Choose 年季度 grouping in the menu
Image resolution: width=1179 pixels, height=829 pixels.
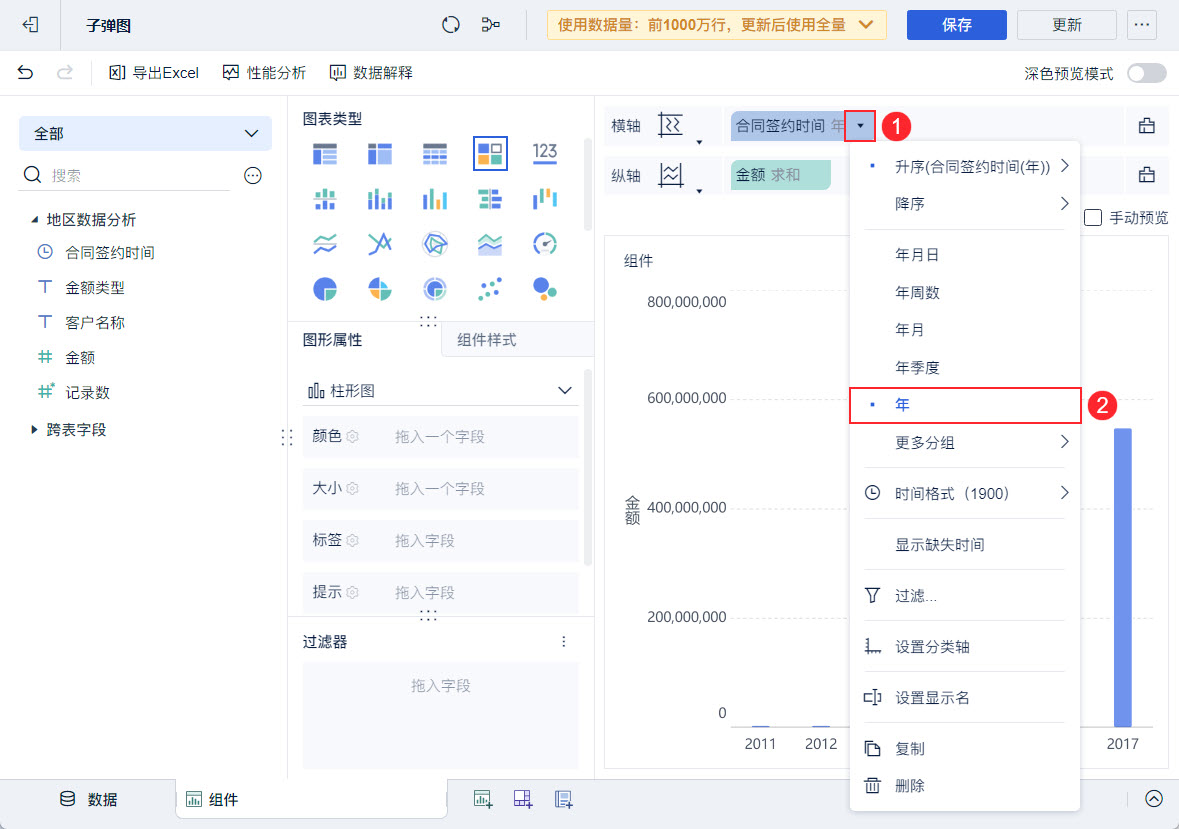[x=965, y=368]
